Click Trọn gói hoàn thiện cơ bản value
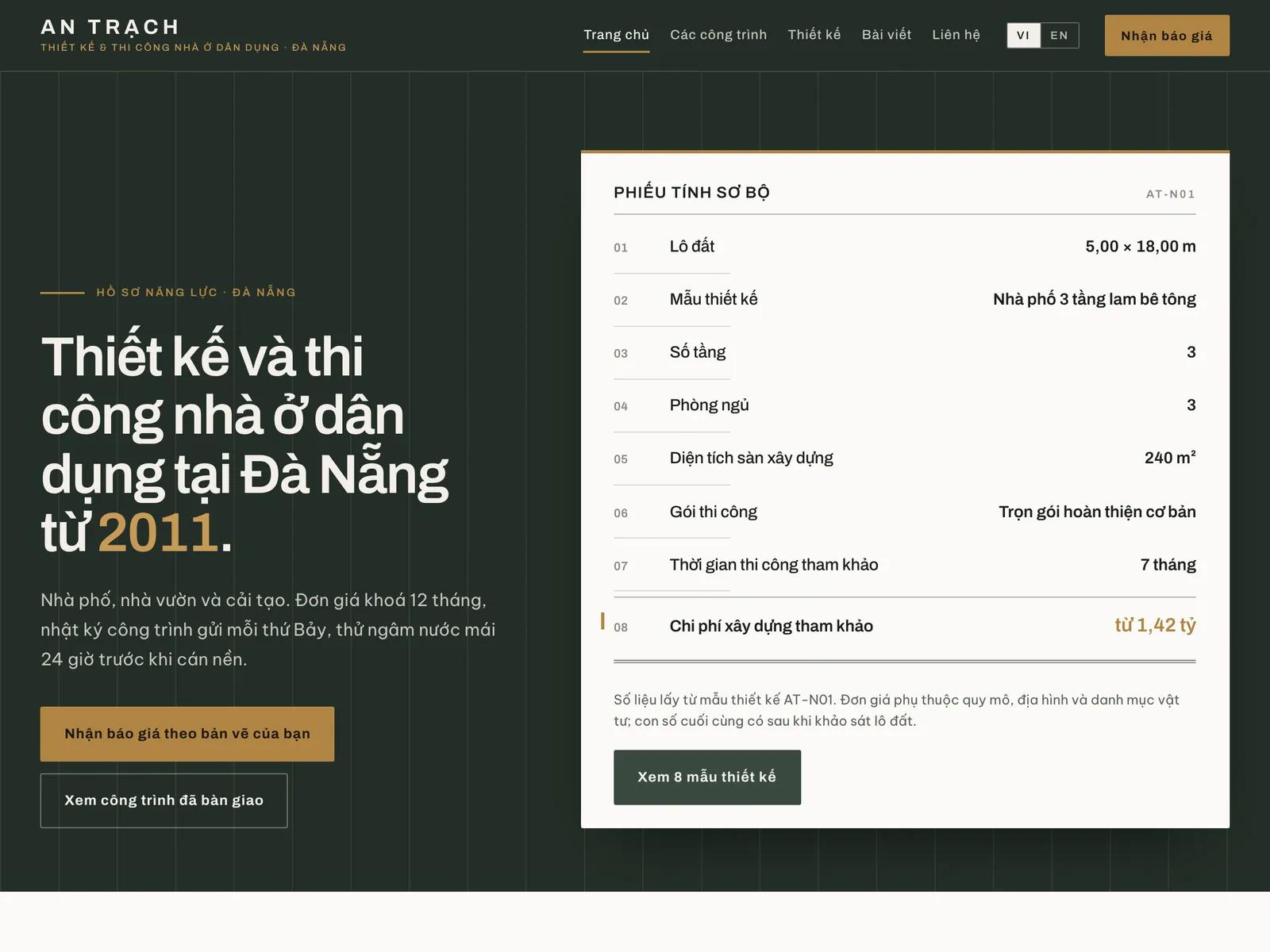Image resolution: width=1270 pixels, height=952 pixels. coord(1097,512)
